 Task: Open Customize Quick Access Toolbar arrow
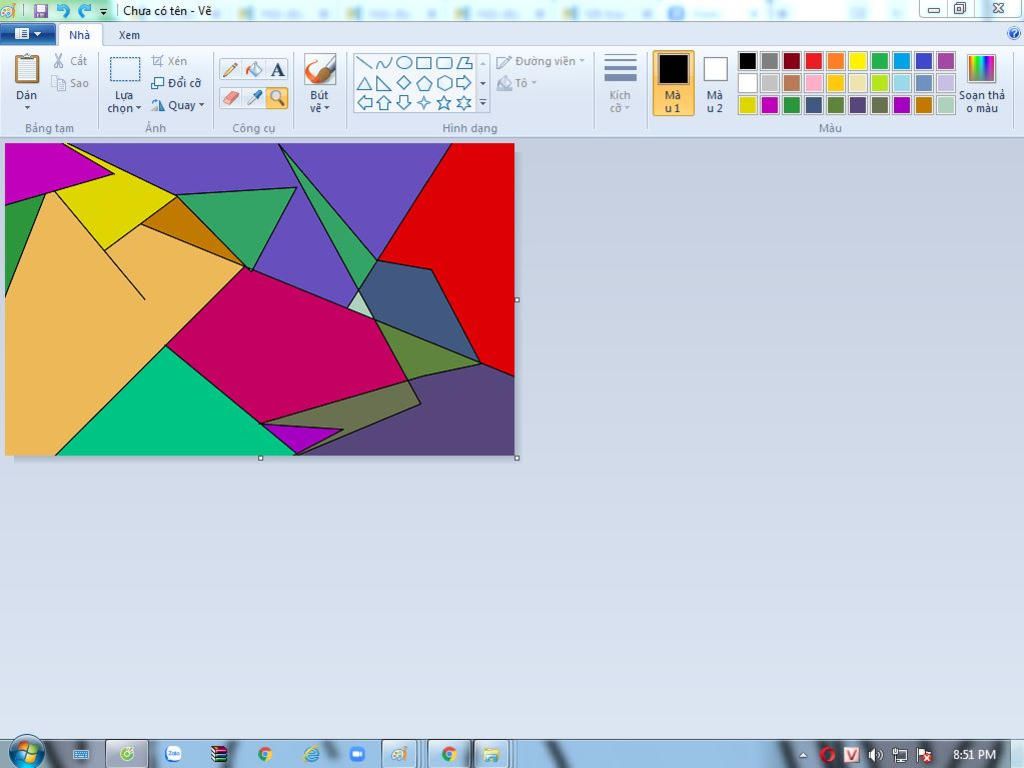pyautogui.click(x=103, y=11)
